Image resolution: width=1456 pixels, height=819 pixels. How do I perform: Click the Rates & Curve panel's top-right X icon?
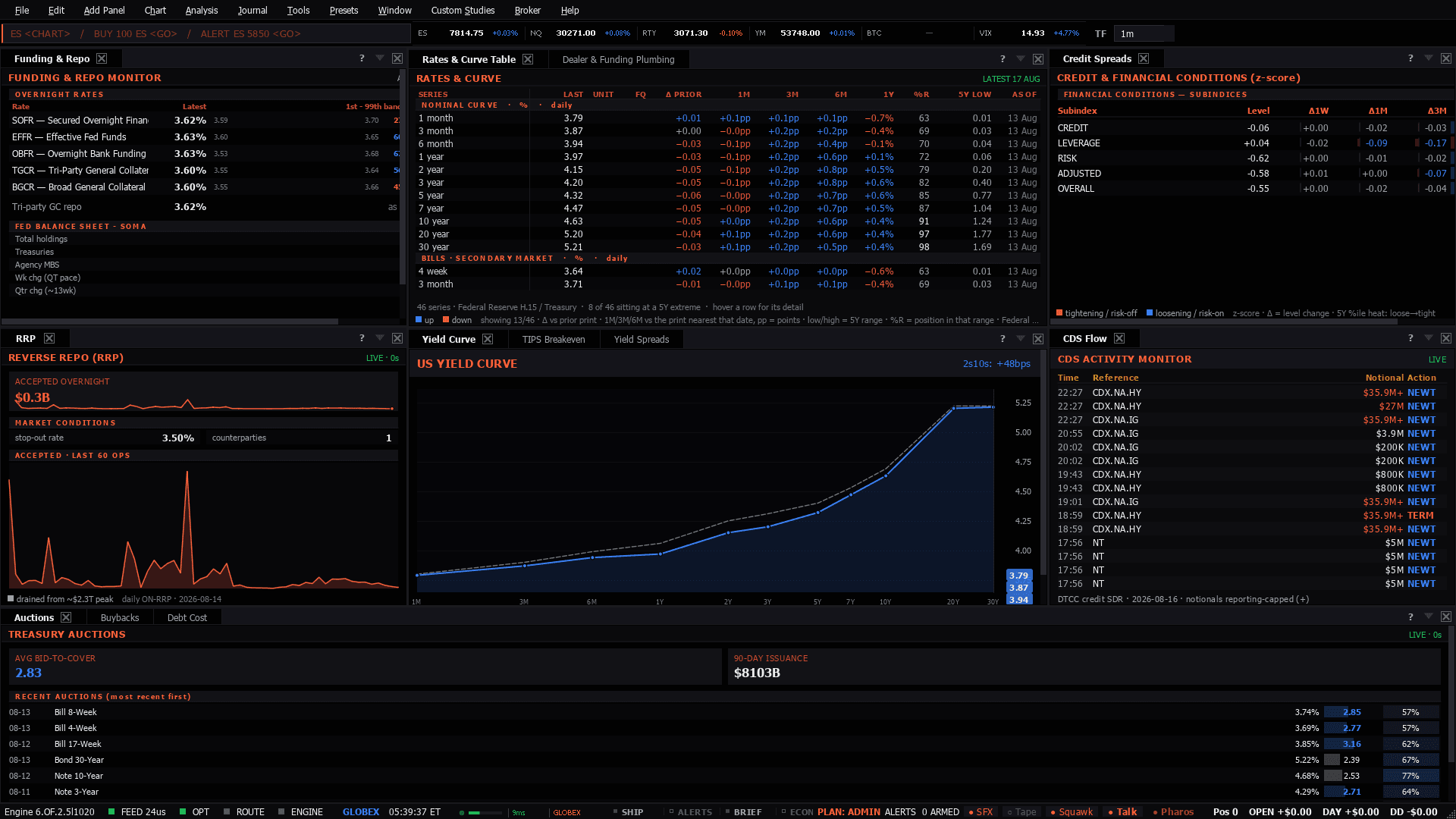tap(1038, 59)
